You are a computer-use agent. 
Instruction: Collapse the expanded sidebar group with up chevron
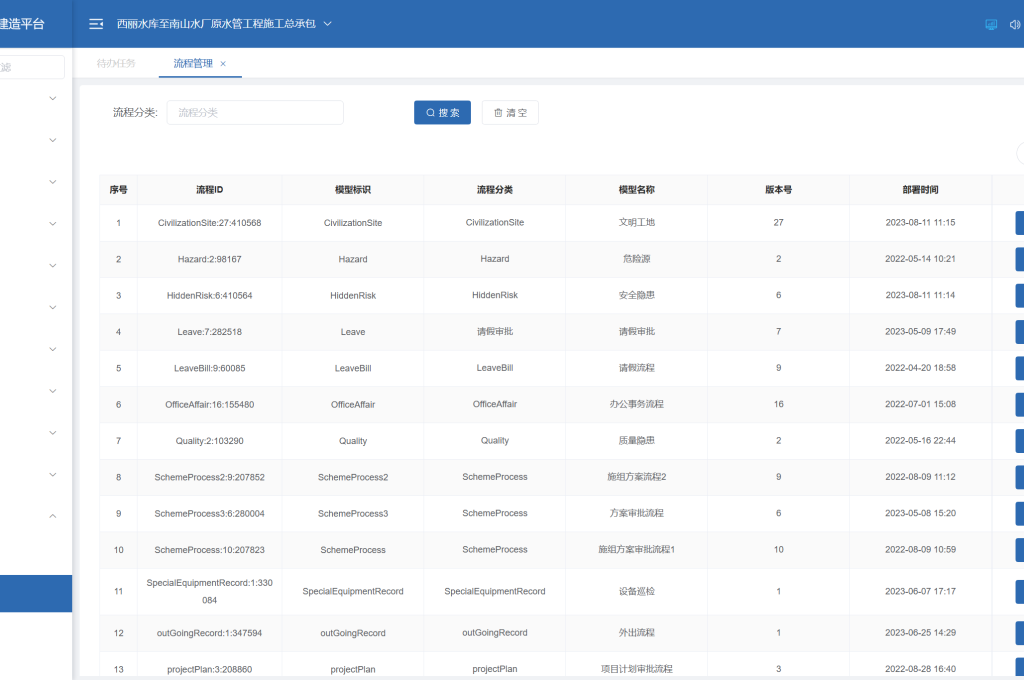coord(53,516)
